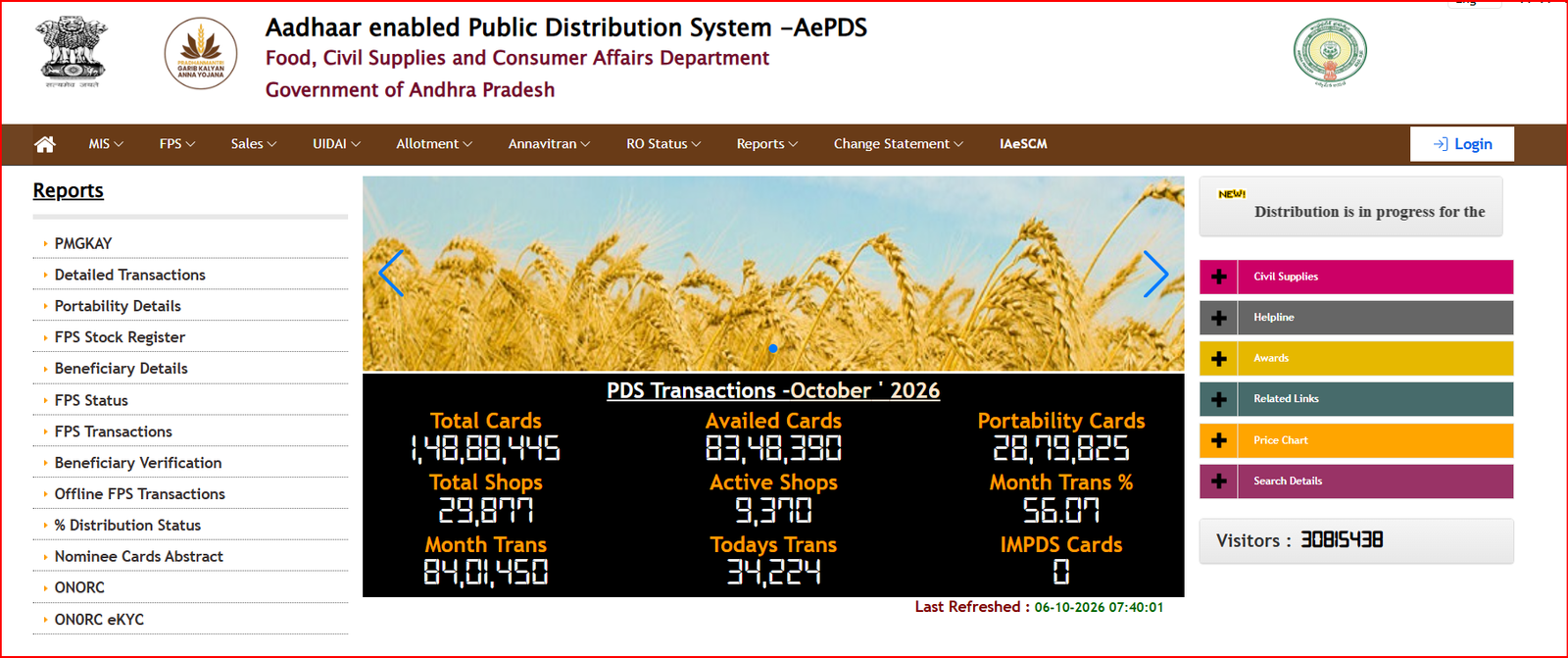Click plus icon beside Helpline
Image resolution: width=1568 pixels, height=658 pixels.
[x=1219, y=318]
